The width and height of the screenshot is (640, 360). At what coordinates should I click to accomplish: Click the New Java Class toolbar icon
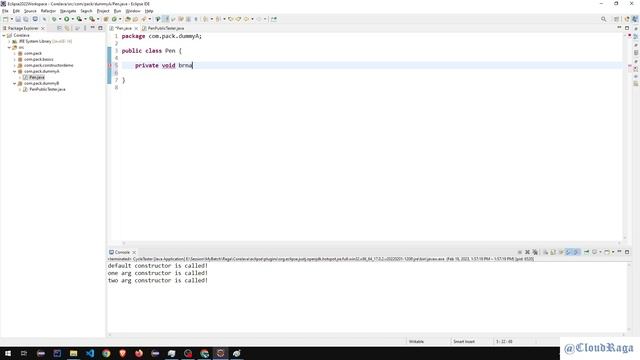click(114, 19)
